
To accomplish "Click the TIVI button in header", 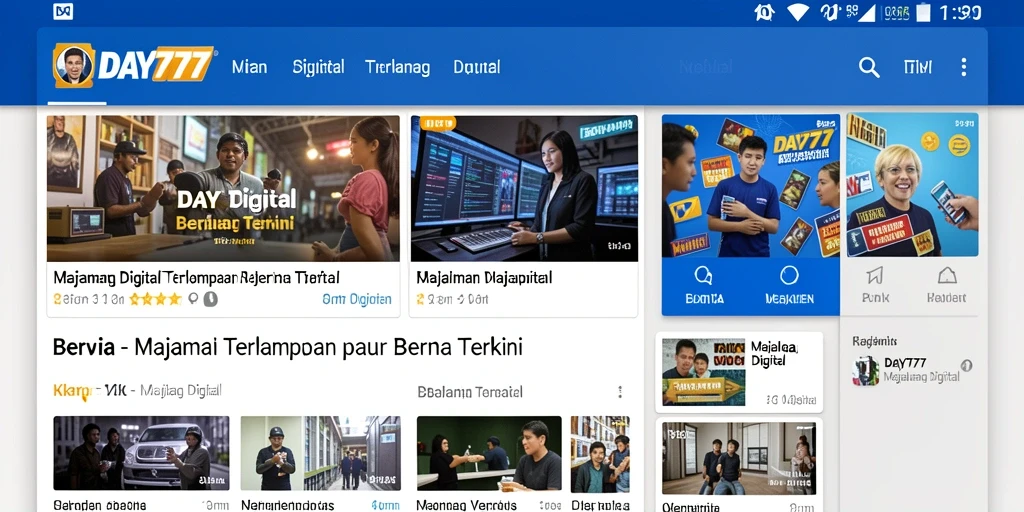I will tap(918, 67).
